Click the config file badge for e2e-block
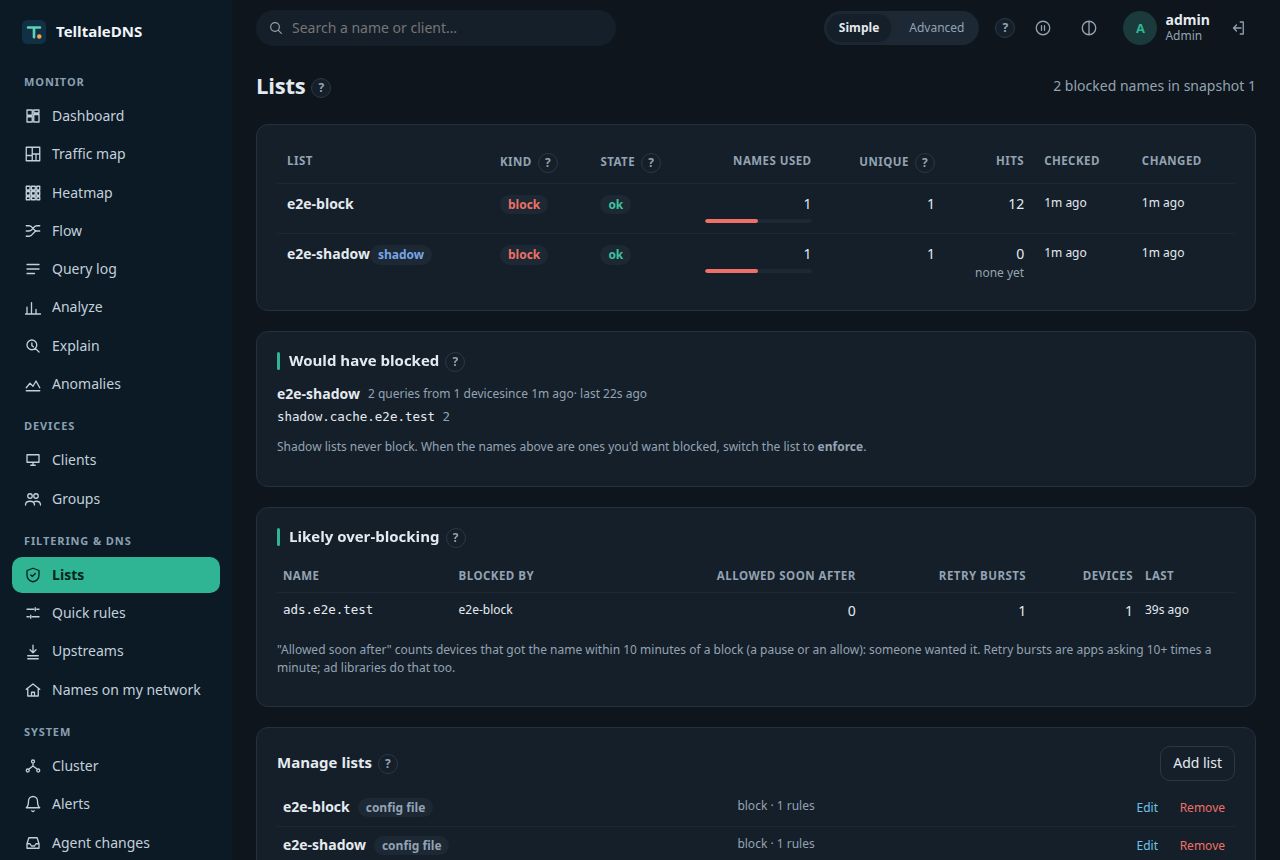 click(395, 808)
